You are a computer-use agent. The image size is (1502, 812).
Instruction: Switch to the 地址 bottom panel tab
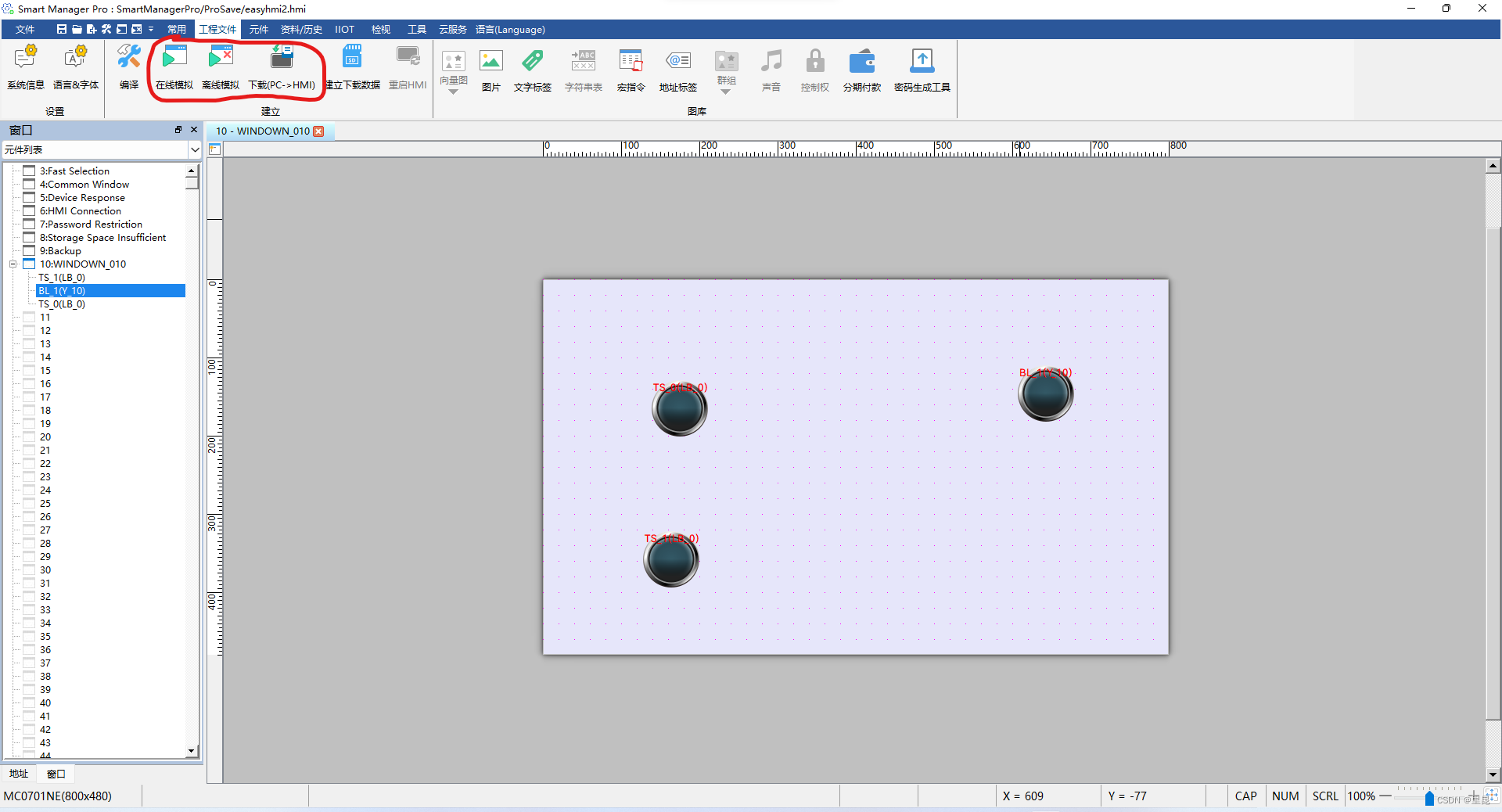[19, 774]
